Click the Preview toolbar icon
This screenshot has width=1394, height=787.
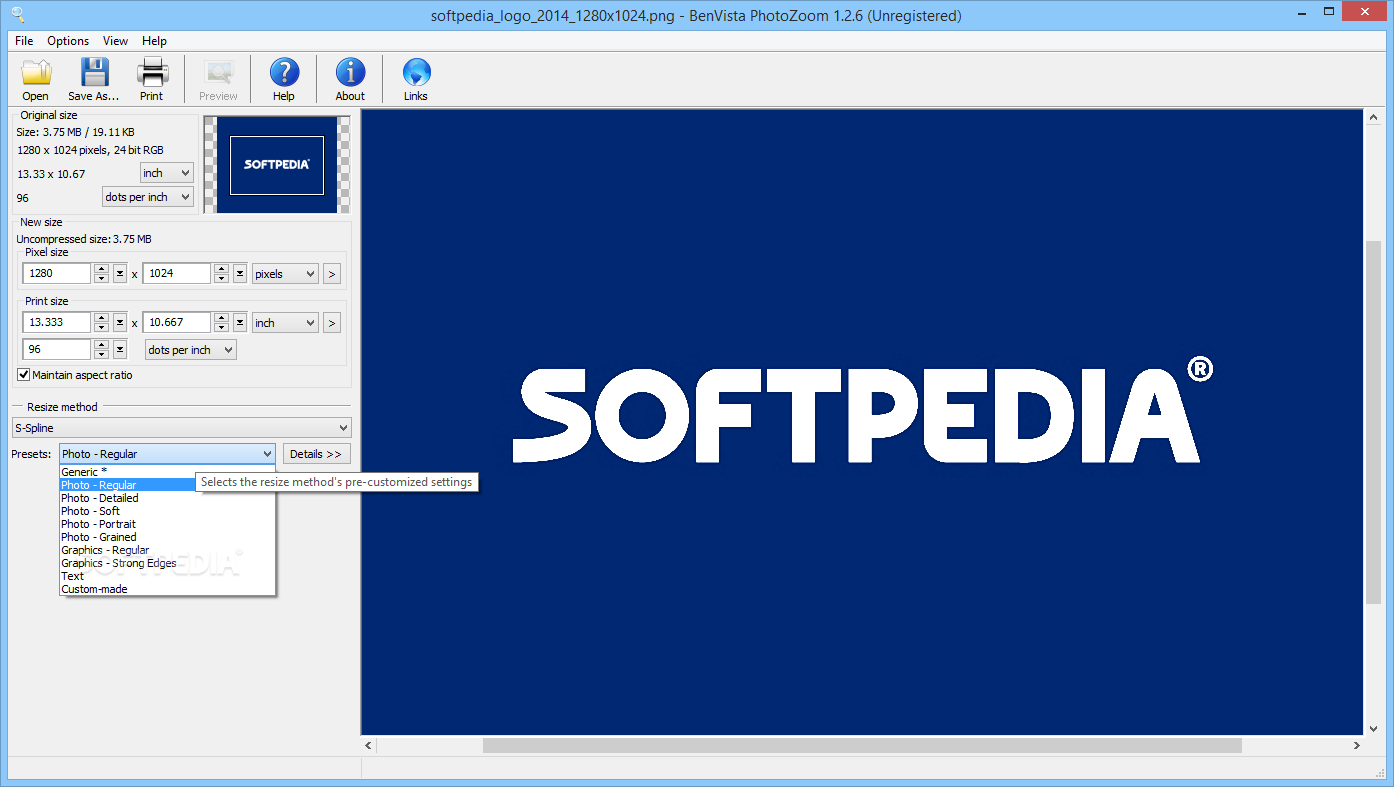218,79
